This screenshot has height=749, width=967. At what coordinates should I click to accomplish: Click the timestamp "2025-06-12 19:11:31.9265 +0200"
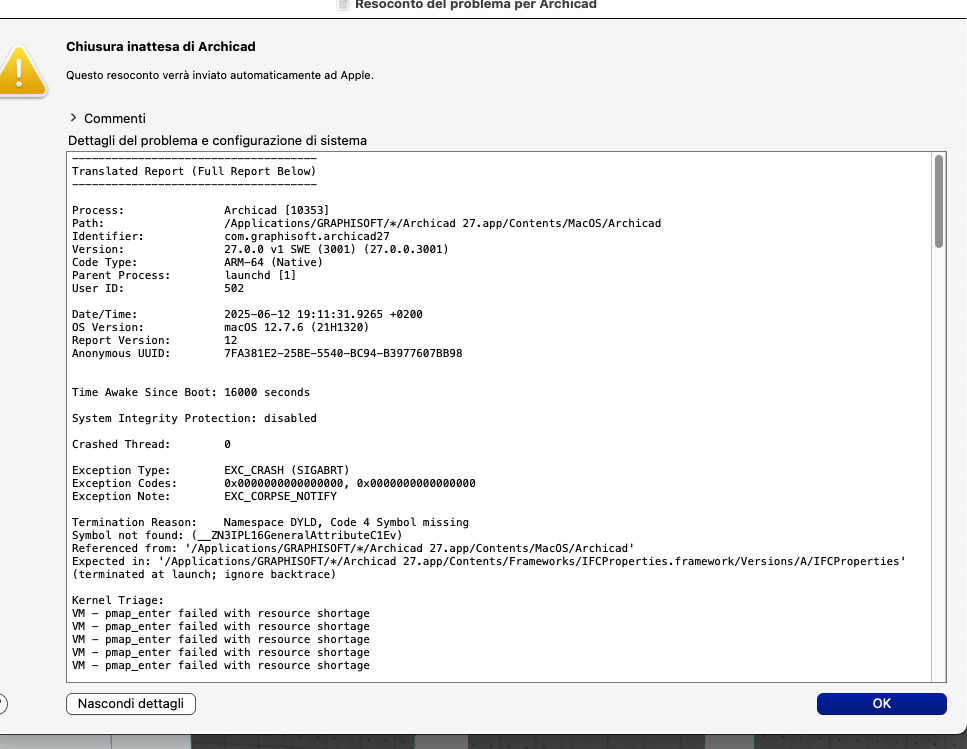tap(323, 314)
